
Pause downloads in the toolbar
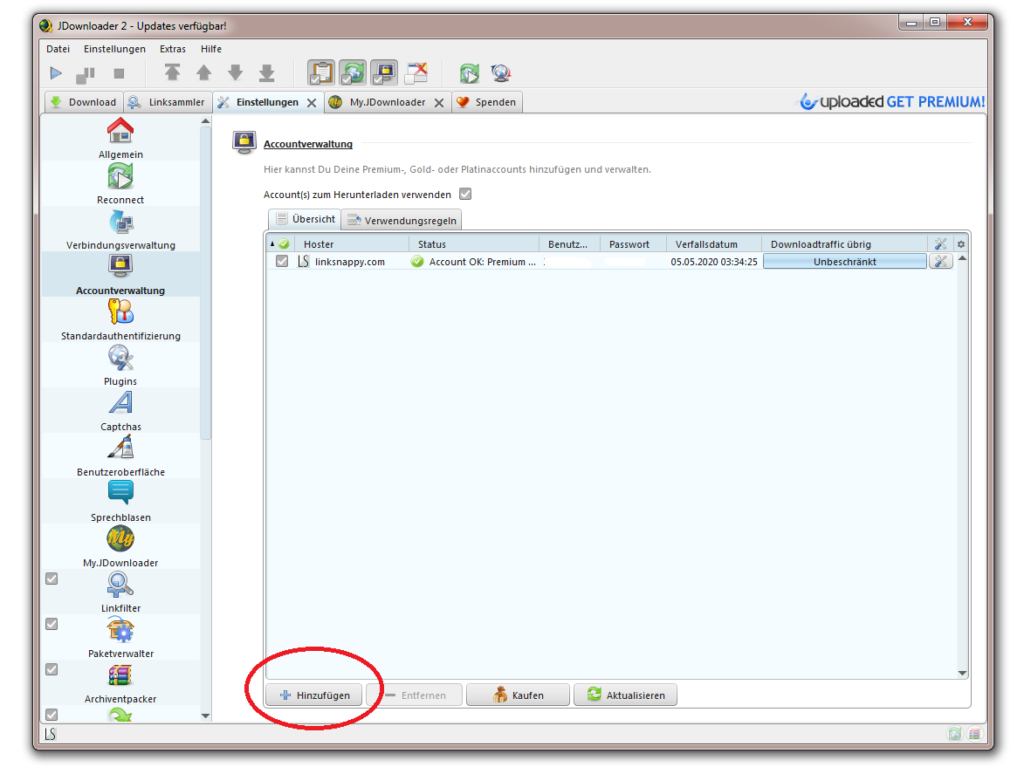[x=86, y=74]
